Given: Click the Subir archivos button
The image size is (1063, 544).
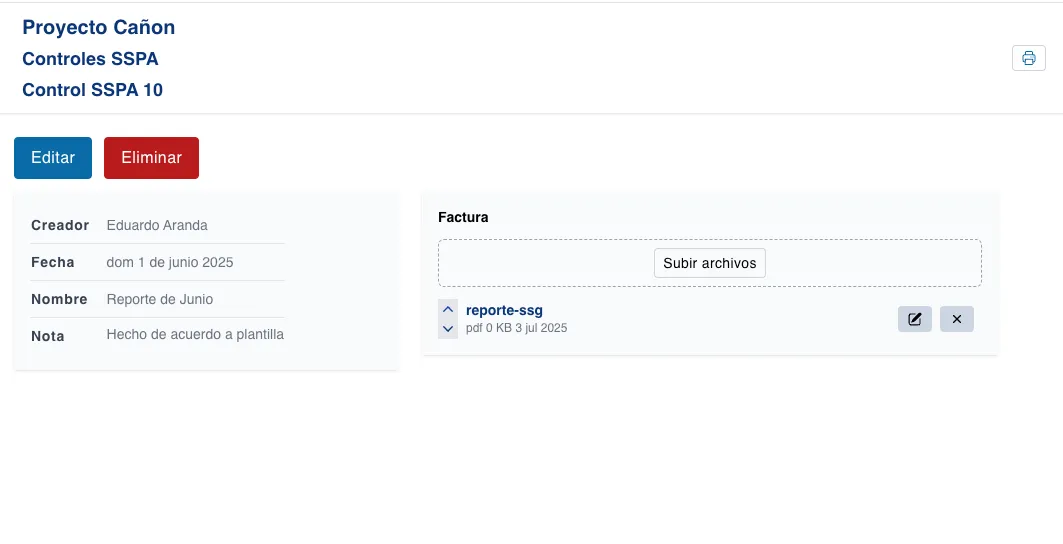Looking at the screenshot, I should (x=709, y=263).
